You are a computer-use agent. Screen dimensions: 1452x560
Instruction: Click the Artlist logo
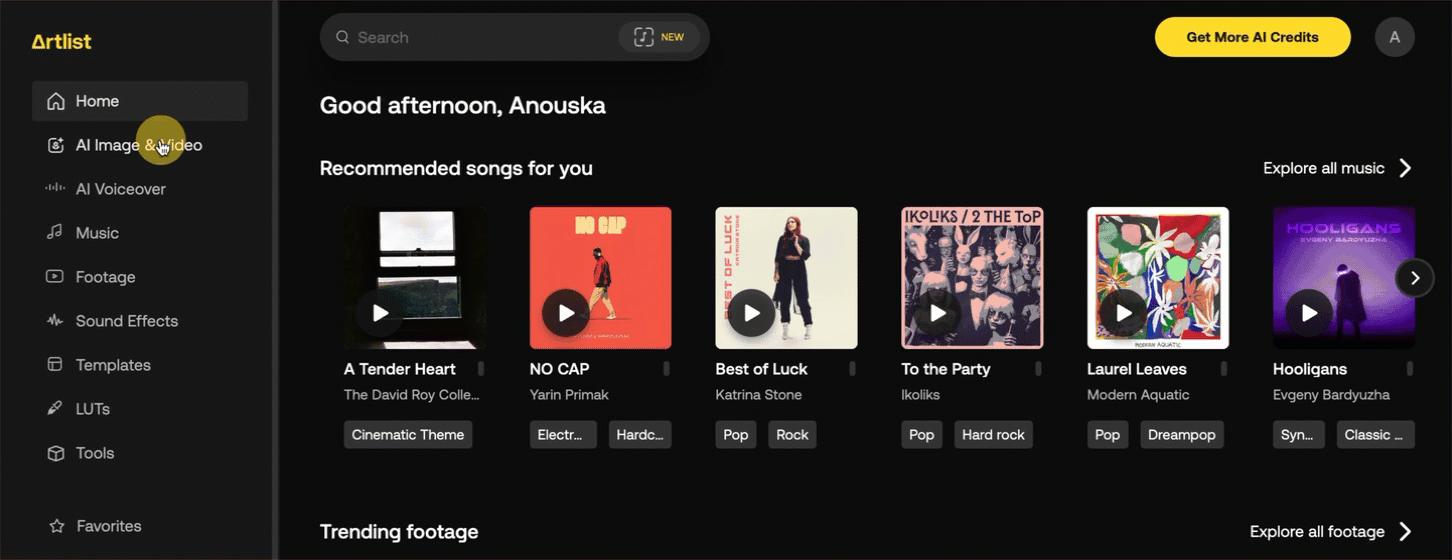click(61, 41)
